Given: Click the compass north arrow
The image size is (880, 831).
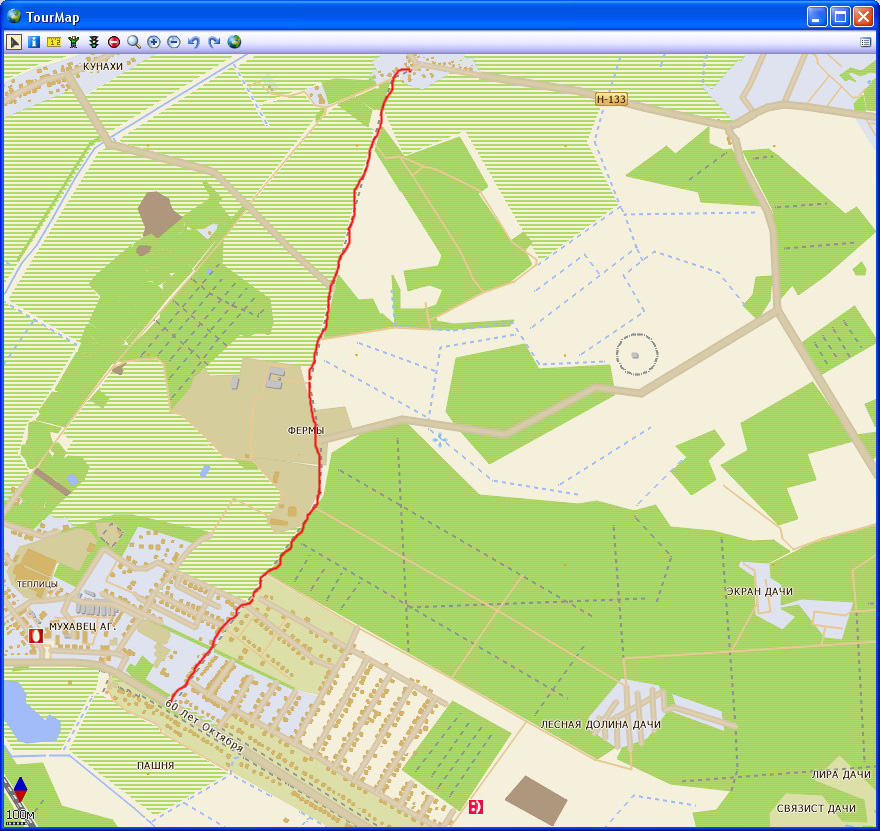Looking at the screenshot, I should [21, 789].
